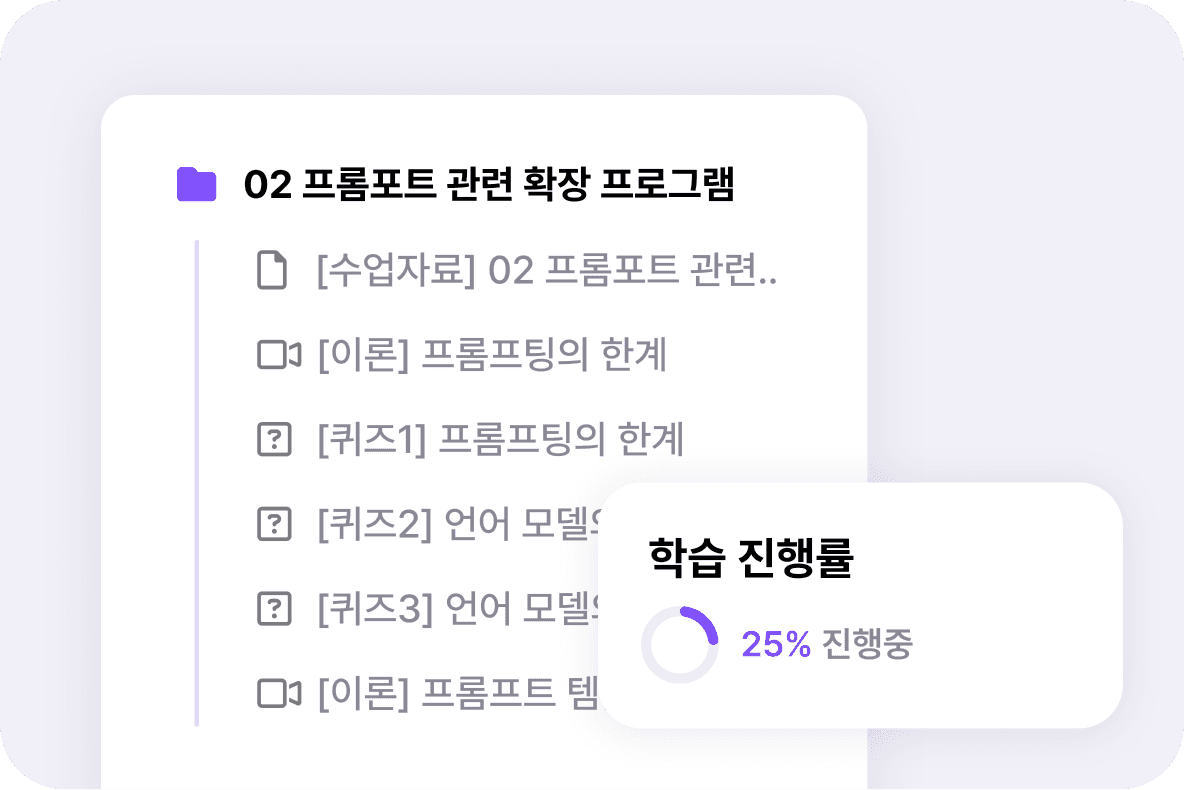This screenshot has width=1184, height=790.
Task: Click the question-mark icon beside [퀴즈2]
Action: 274,523
